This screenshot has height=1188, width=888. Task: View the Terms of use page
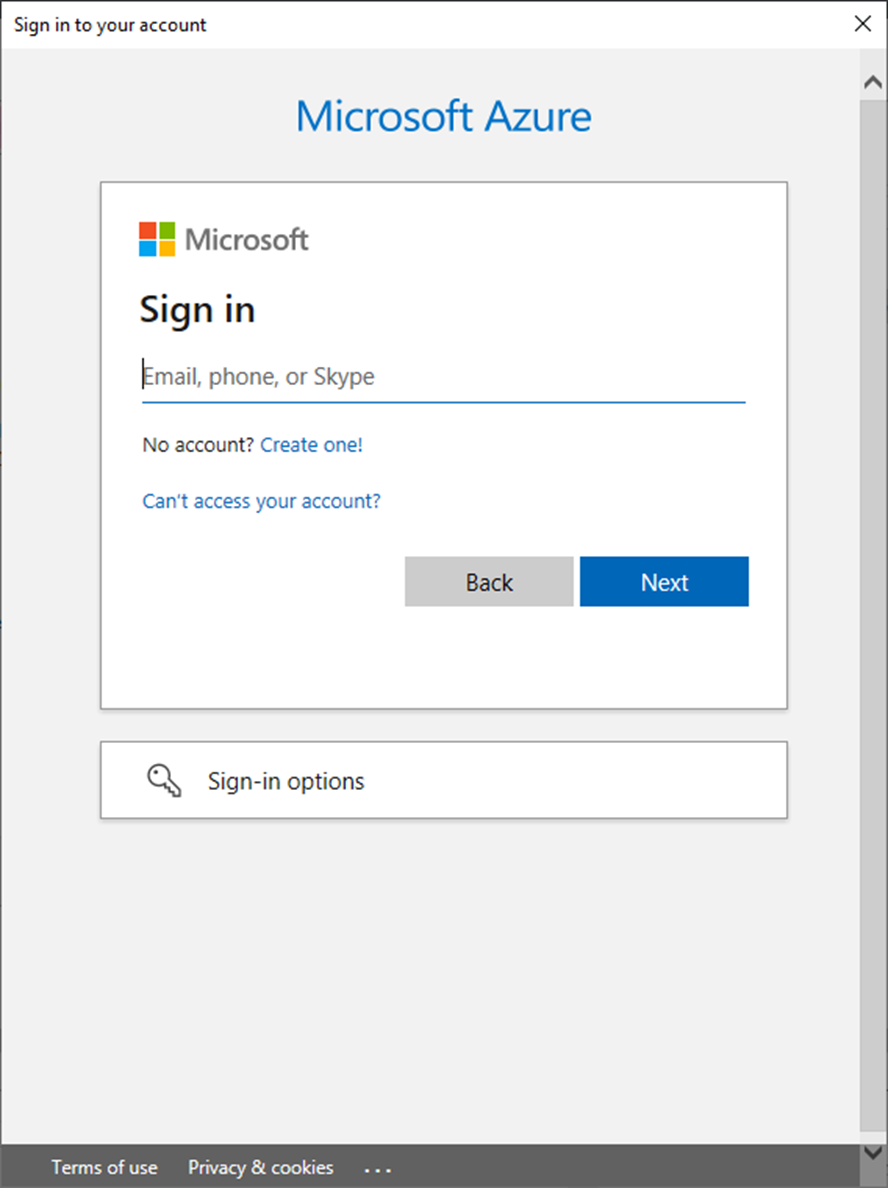(105, 1168)
